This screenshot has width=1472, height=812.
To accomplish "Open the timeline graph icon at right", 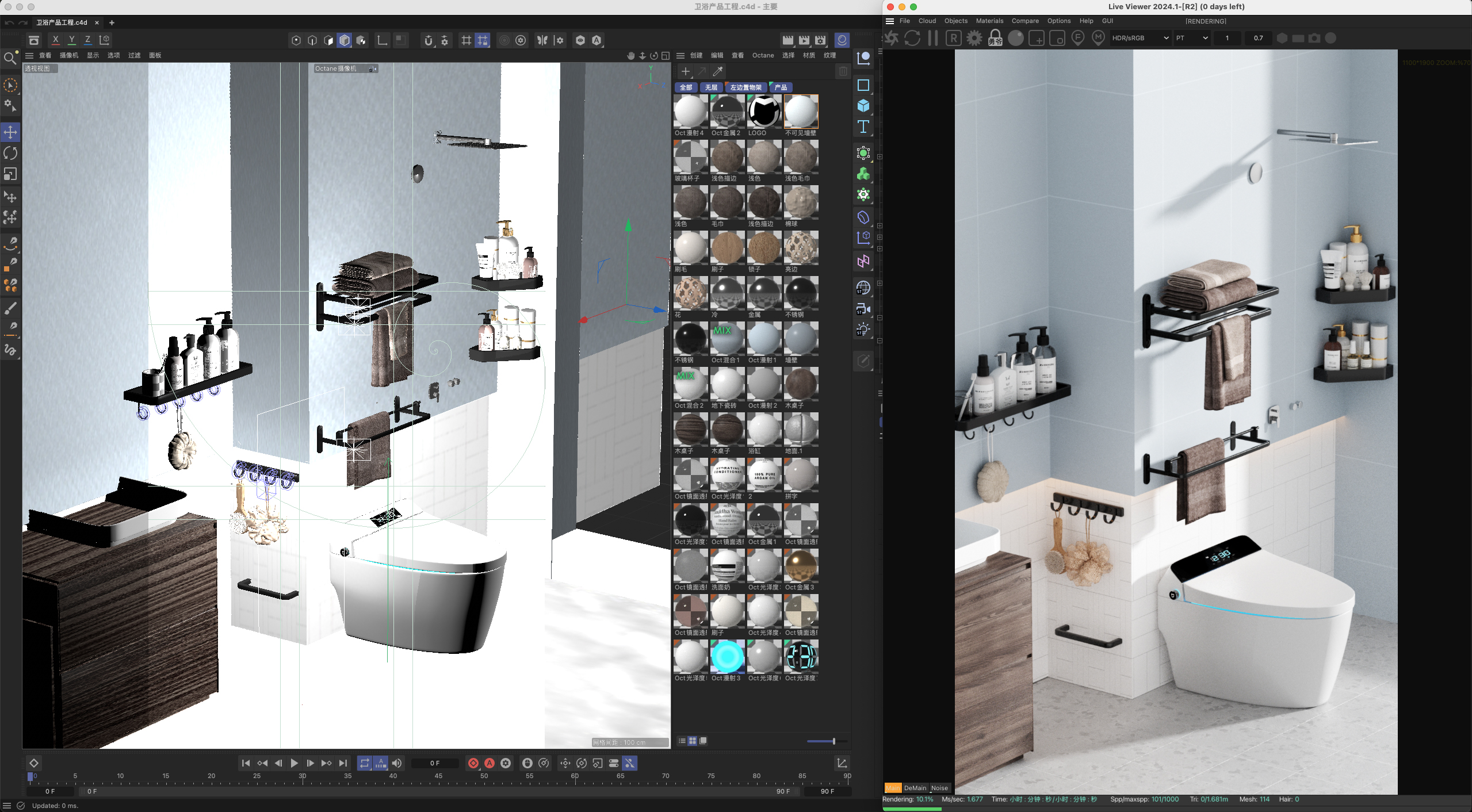I will pyautogui.click(x=842, y=763).
